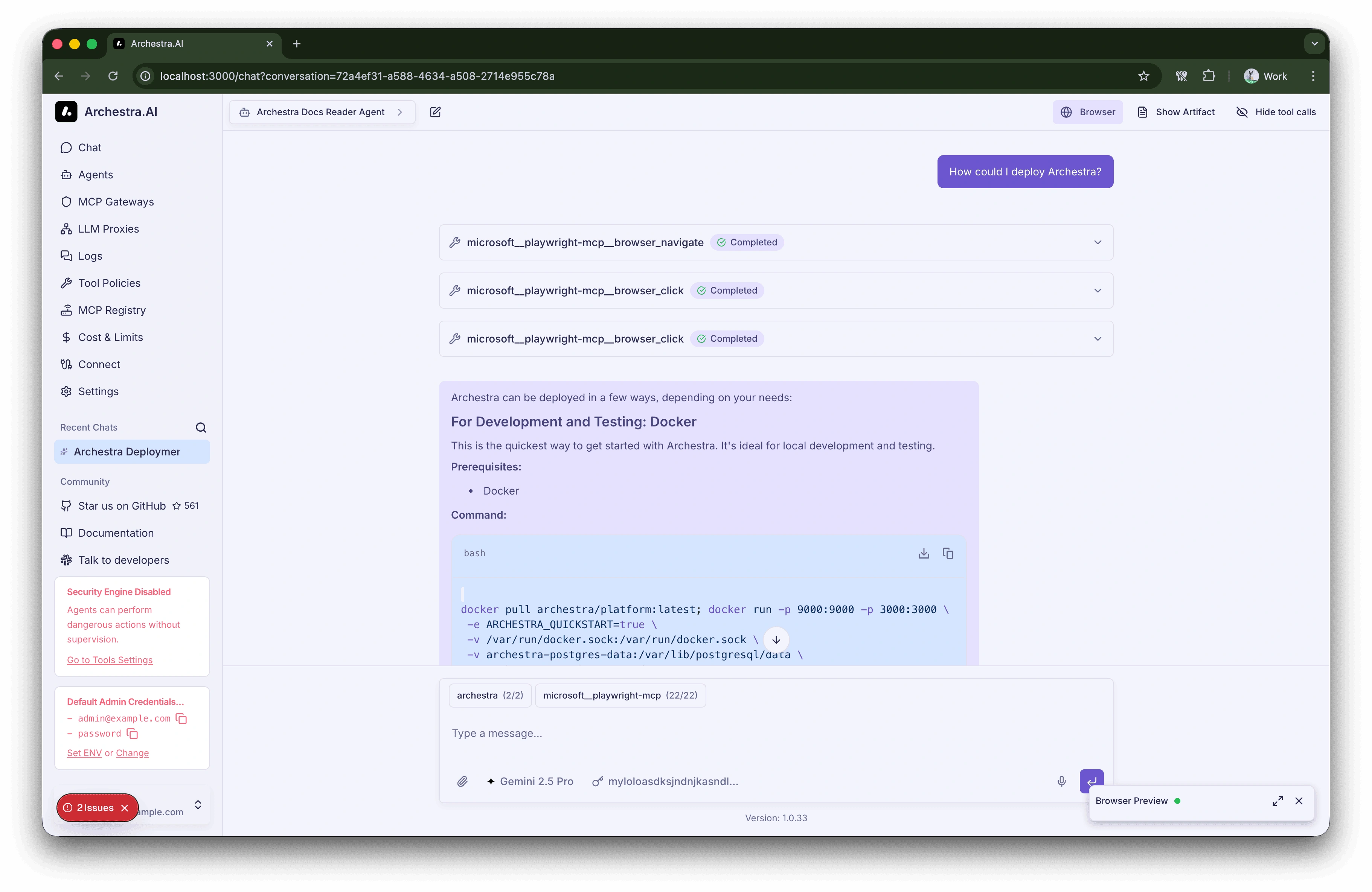Copy the admin@example.com credential

click(183, 718)
